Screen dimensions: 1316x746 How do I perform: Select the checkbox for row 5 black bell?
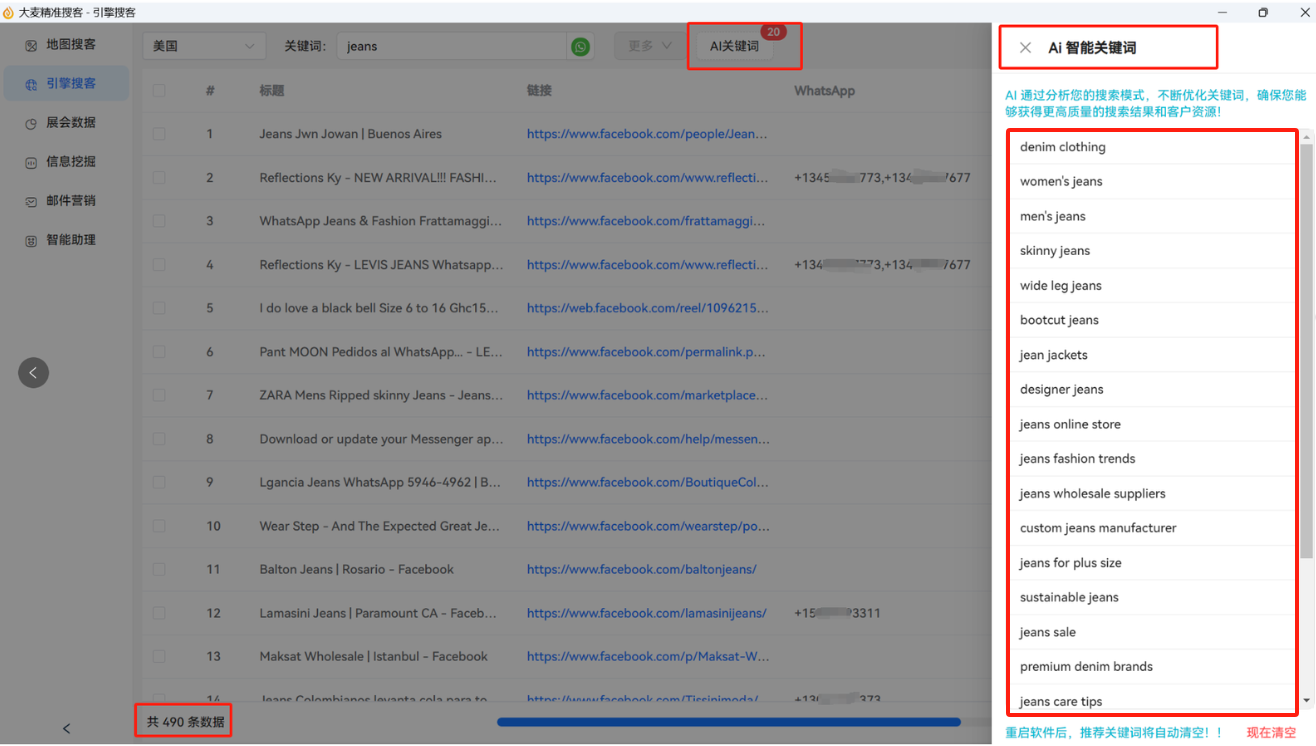tap(159, 308)
